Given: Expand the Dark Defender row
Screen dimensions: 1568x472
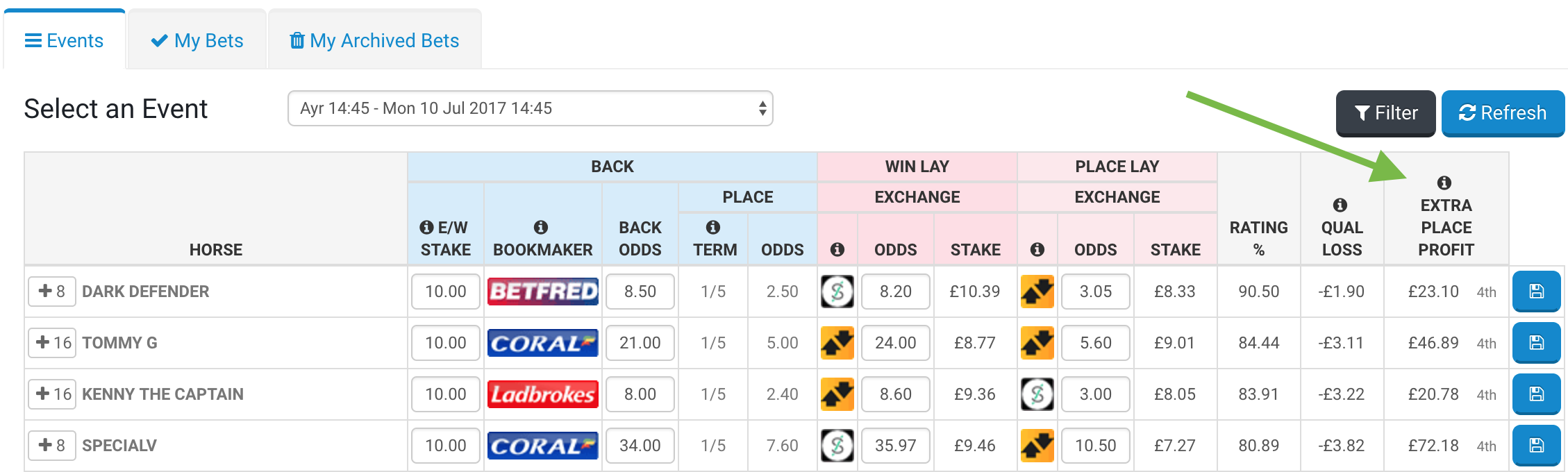Looking at the screenshot, I should (51, 292).
